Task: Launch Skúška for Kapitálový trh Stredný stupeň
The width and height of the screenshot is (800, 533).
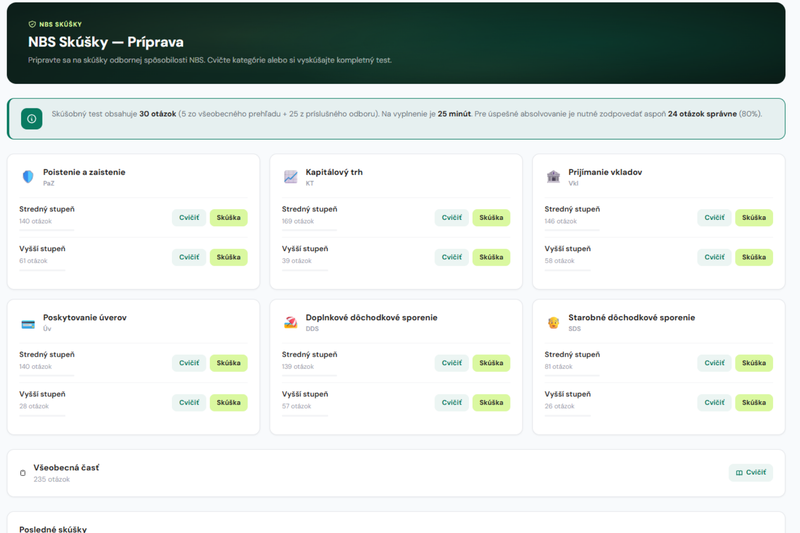Action: tap(491, 217)
